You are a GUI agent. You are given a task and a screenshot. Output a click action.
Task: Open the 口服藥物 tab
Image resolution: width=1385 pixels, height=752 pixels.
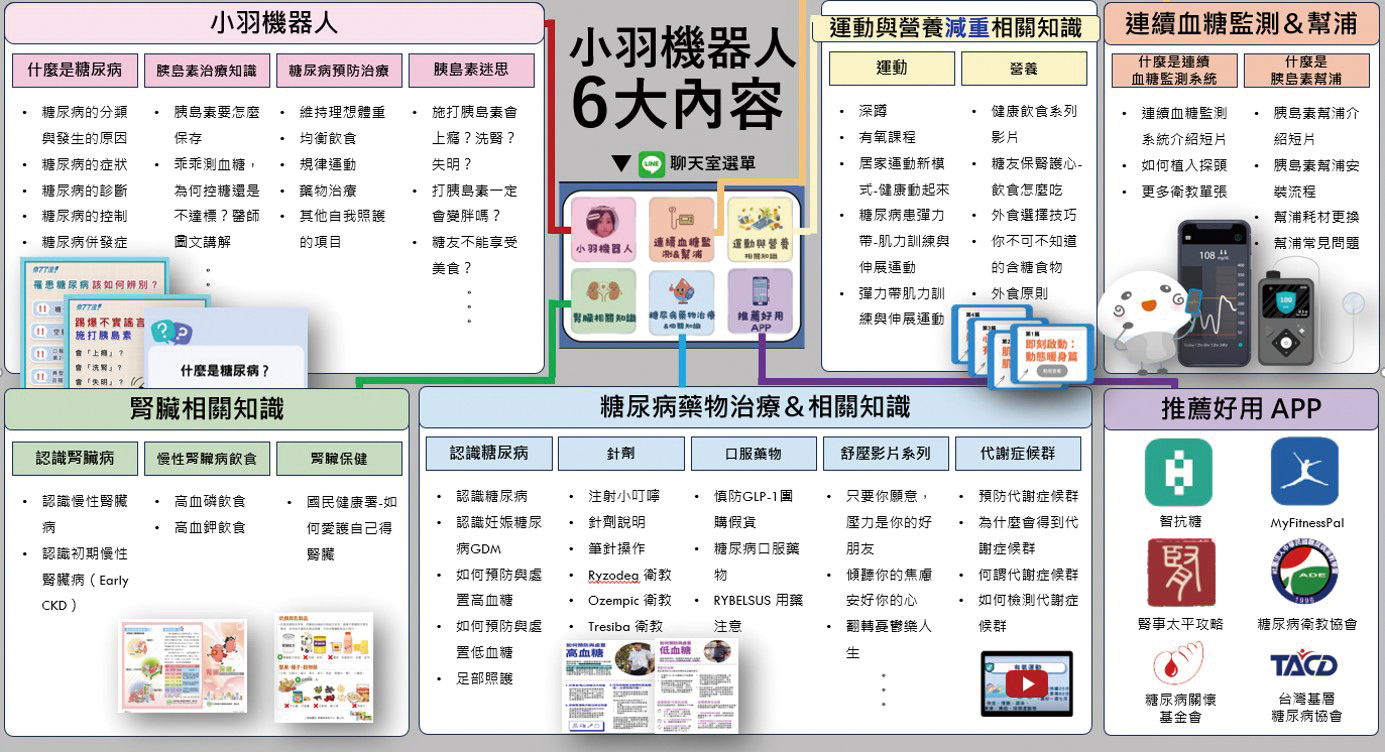753,453
